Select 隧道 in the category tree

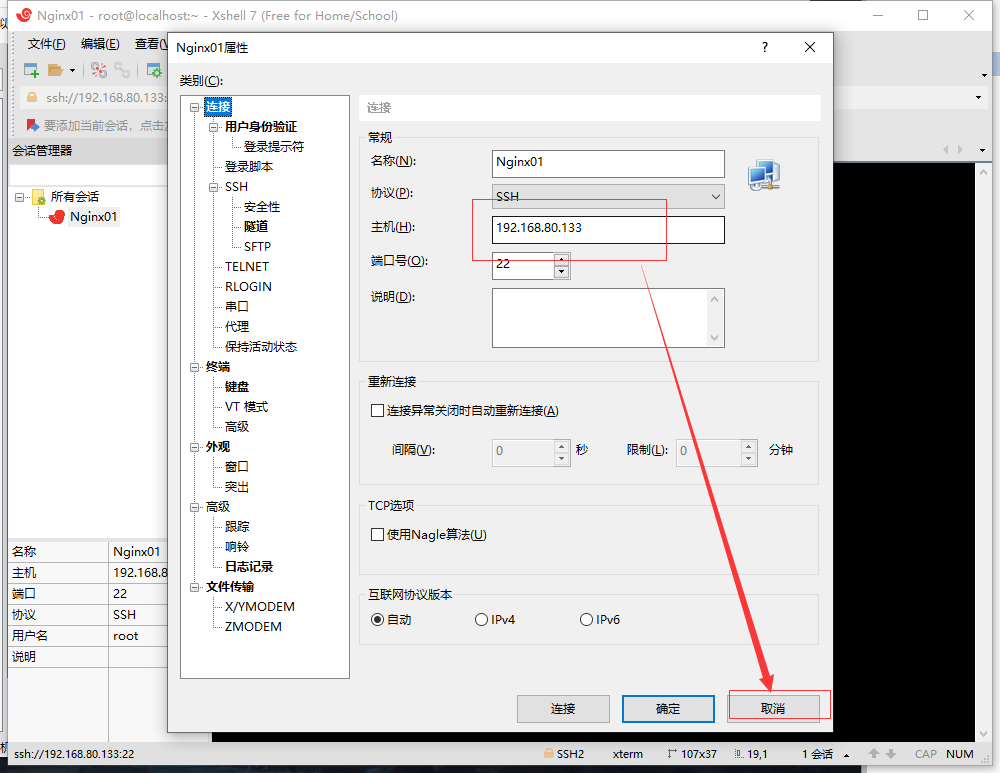pyautogui.click(x=256, y=226)
